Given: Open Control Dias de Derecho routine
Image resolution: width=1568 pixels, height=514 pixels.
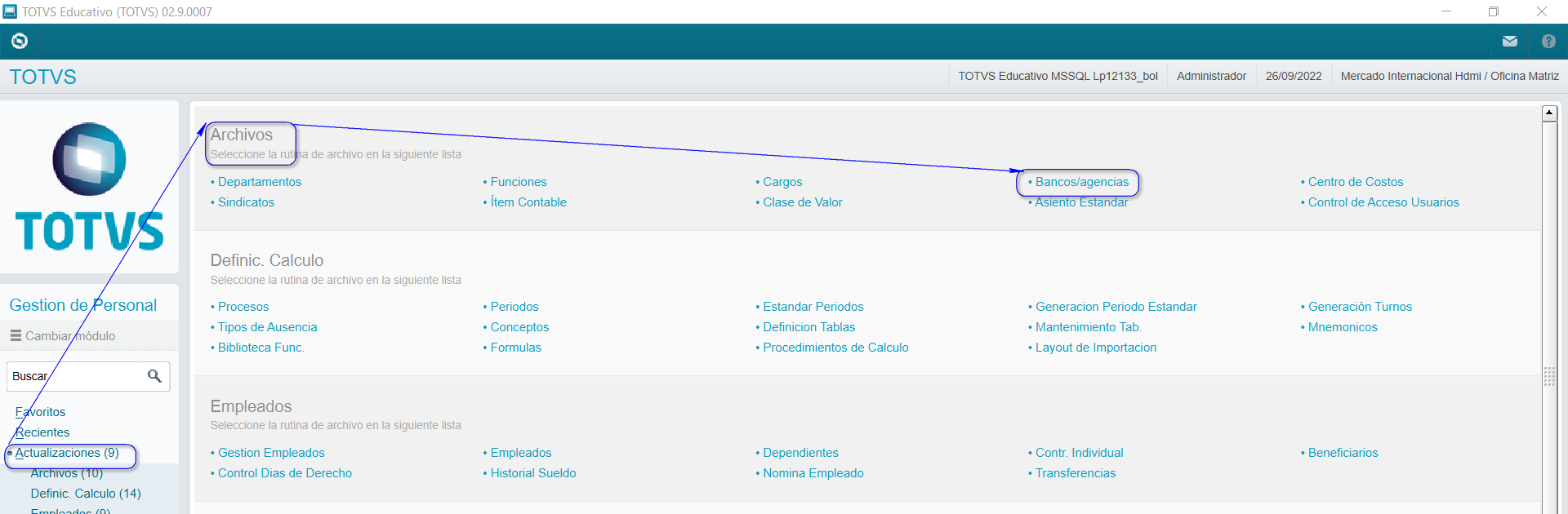Looking at the screenshot, I should [285, 473].
